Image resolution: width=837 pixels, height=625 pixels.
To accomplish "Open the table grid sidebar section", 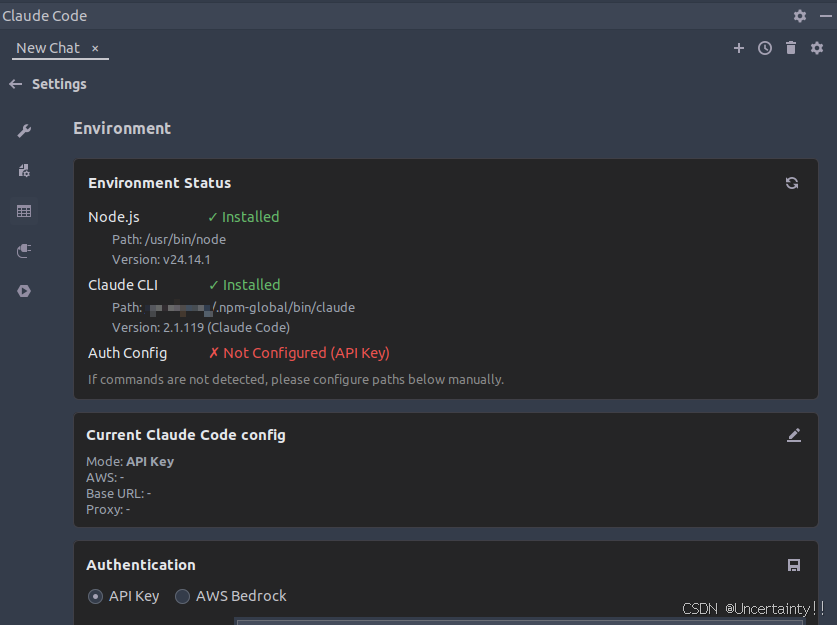I will [24, 211].
